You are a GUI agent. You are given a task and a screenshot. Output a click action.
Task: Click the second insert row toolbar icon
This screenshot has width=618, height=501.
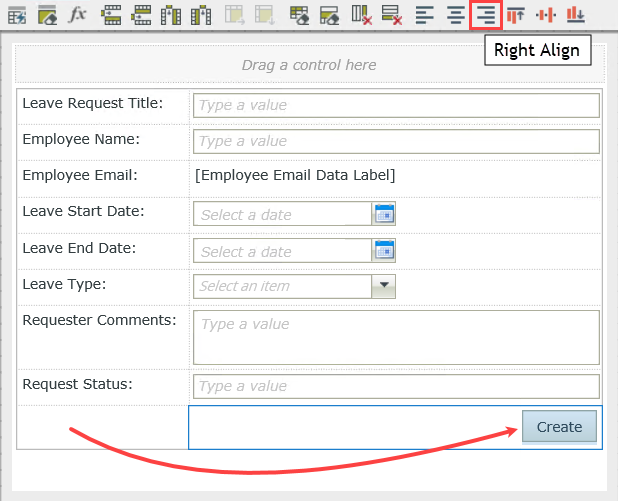[141, 15]
